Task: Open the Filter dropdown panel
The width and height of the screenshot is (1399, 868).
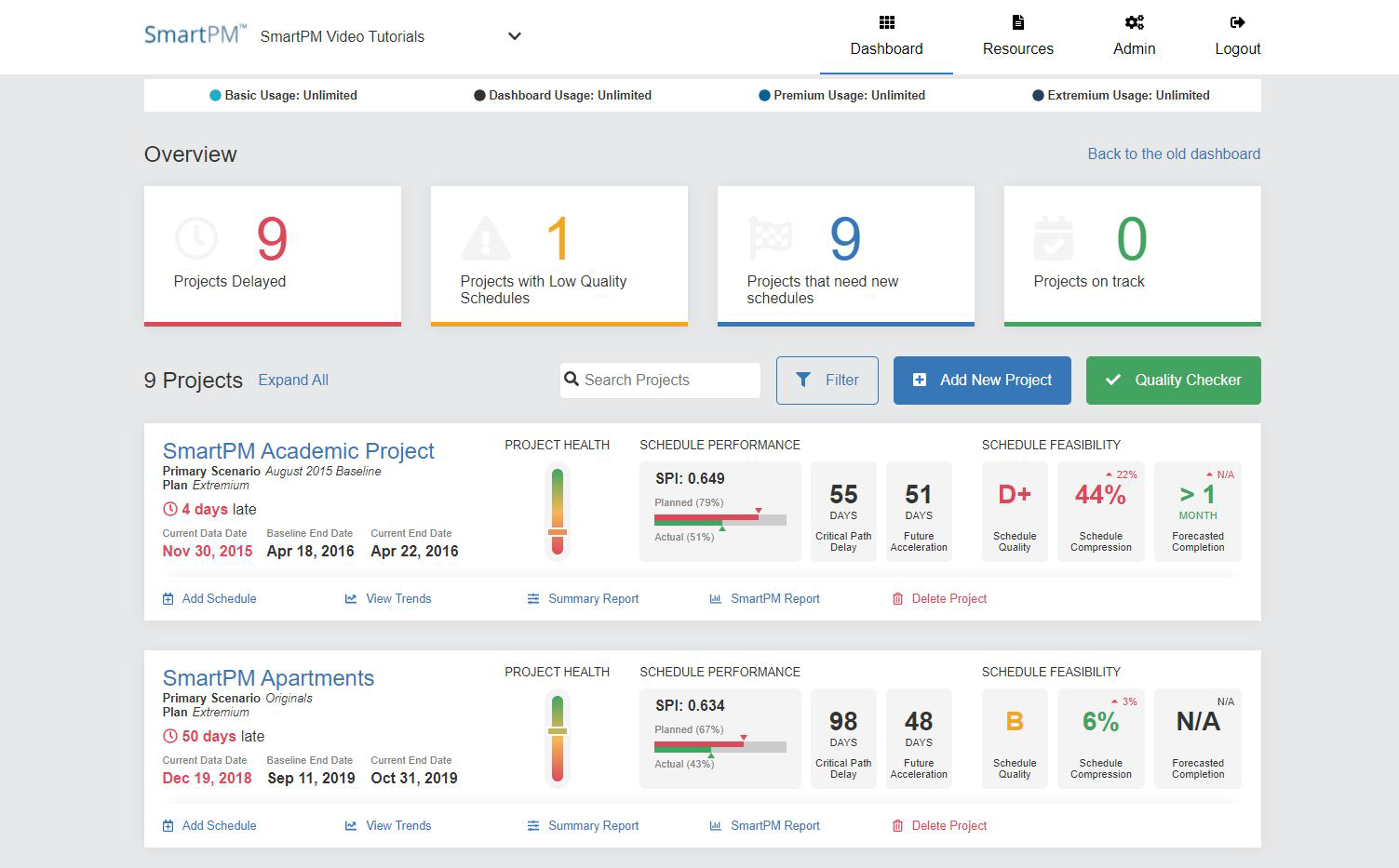Action: 827,380
